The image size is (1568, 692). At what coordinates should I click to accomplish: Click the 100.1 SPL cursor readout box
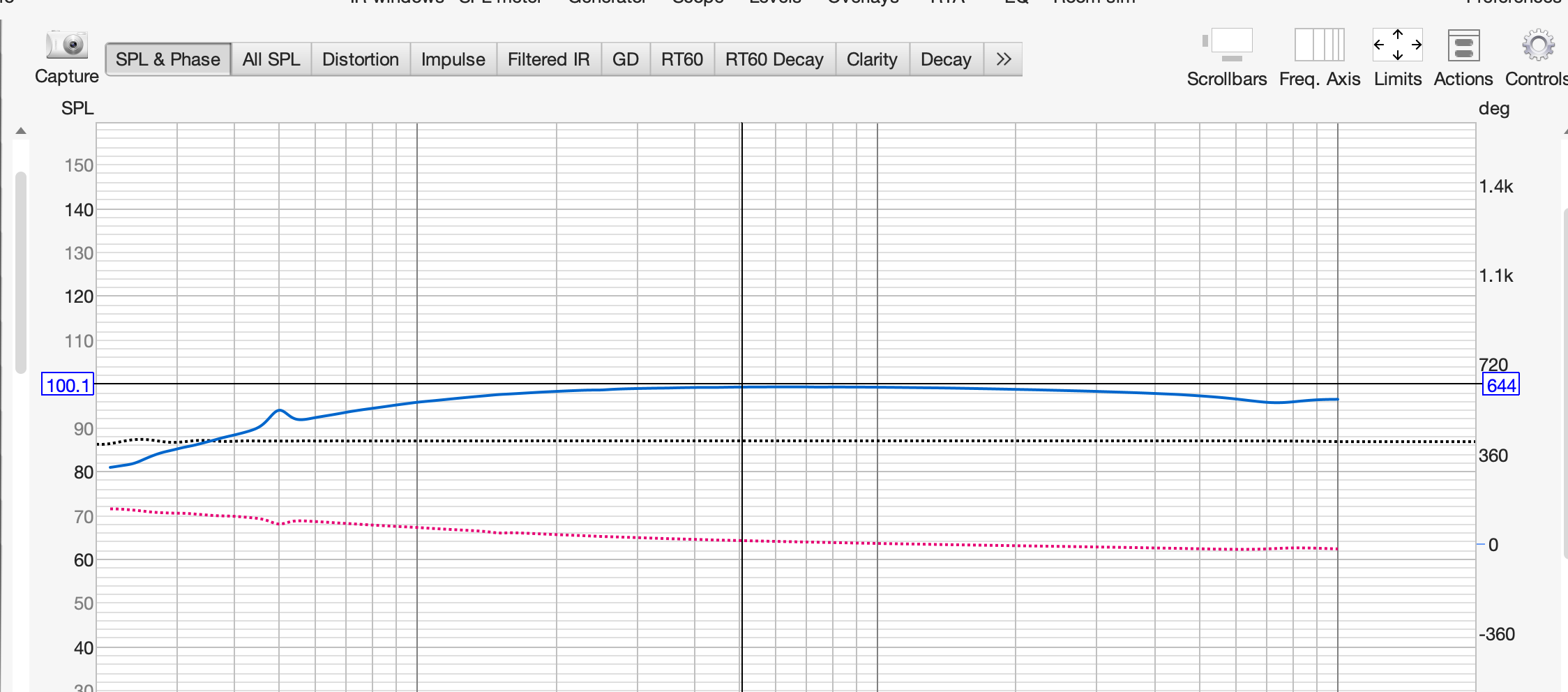pyautogui.click(x=68, y=385)
